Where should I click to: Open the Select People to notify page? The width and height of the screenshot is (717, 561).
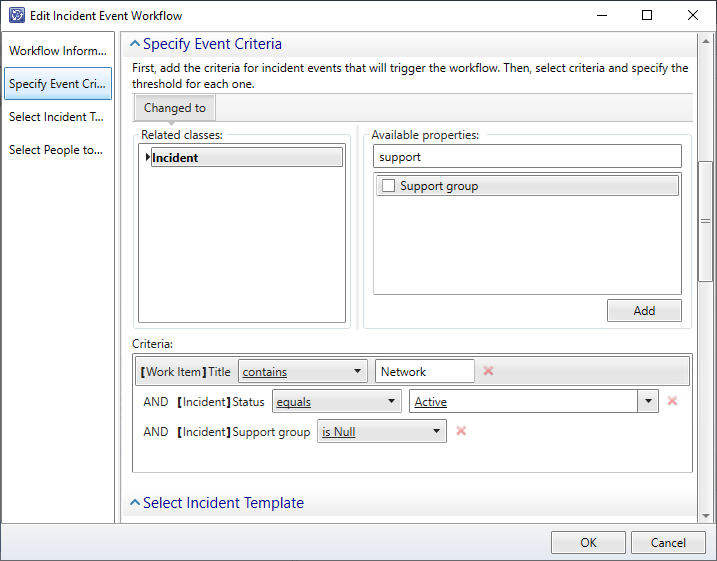[57, 150]
